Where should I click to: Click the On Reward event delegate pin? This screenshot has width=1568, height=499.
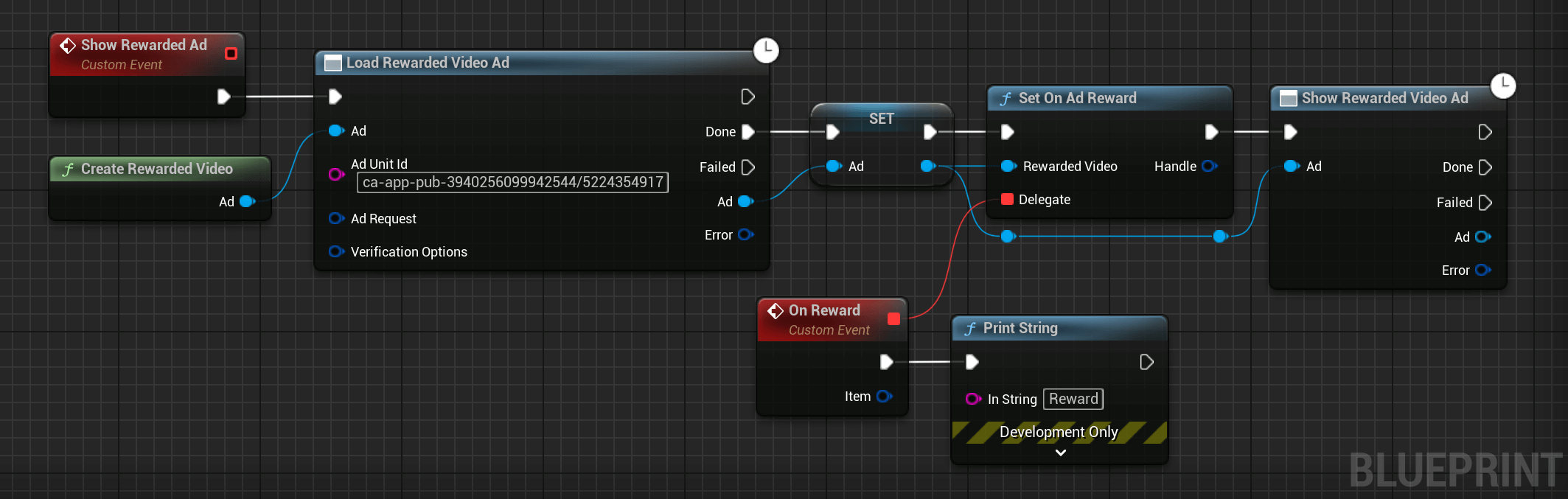point(893,318)
